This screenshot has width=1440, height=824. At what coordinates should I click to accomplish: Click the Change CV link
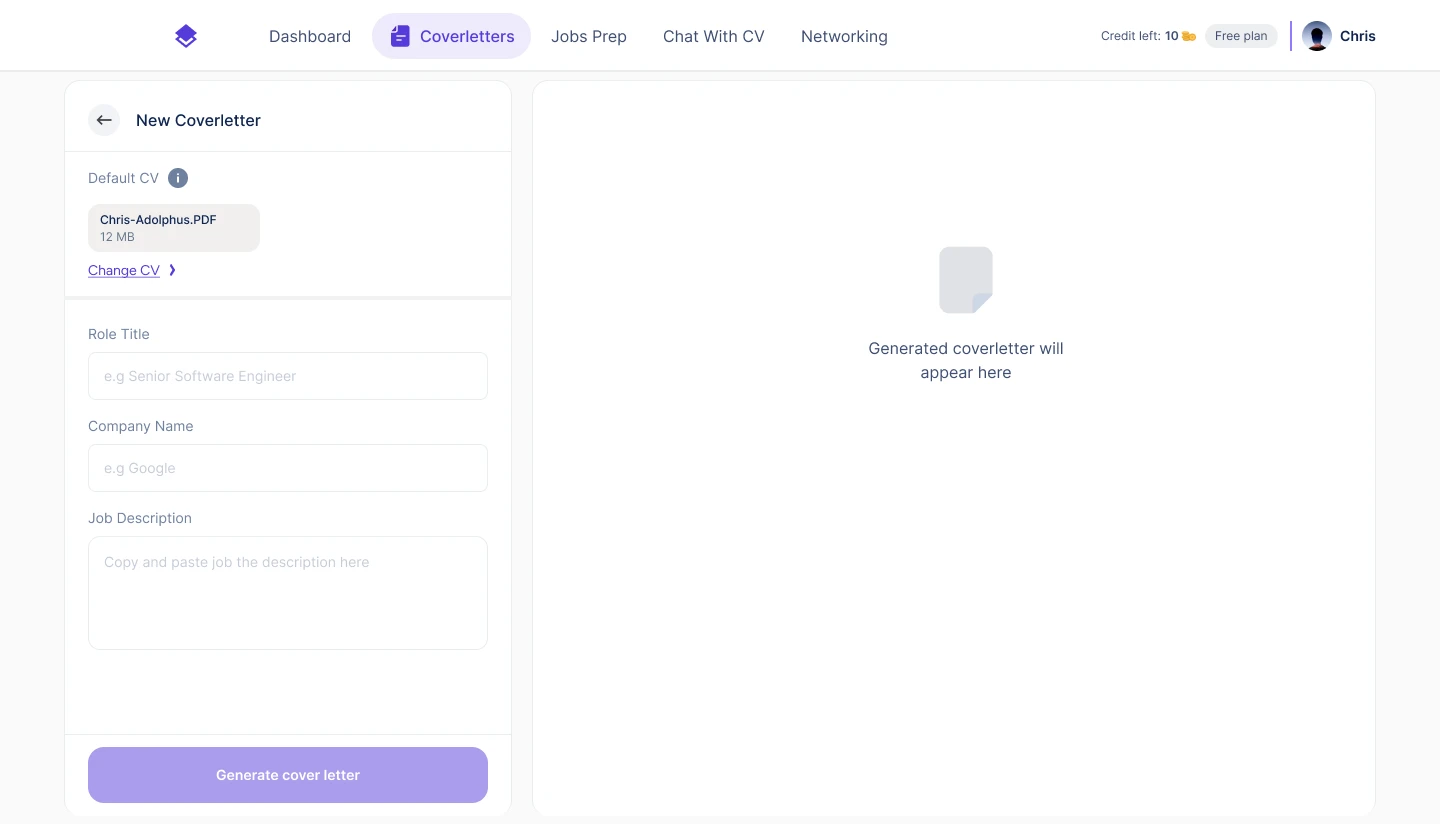pos(124,270)
